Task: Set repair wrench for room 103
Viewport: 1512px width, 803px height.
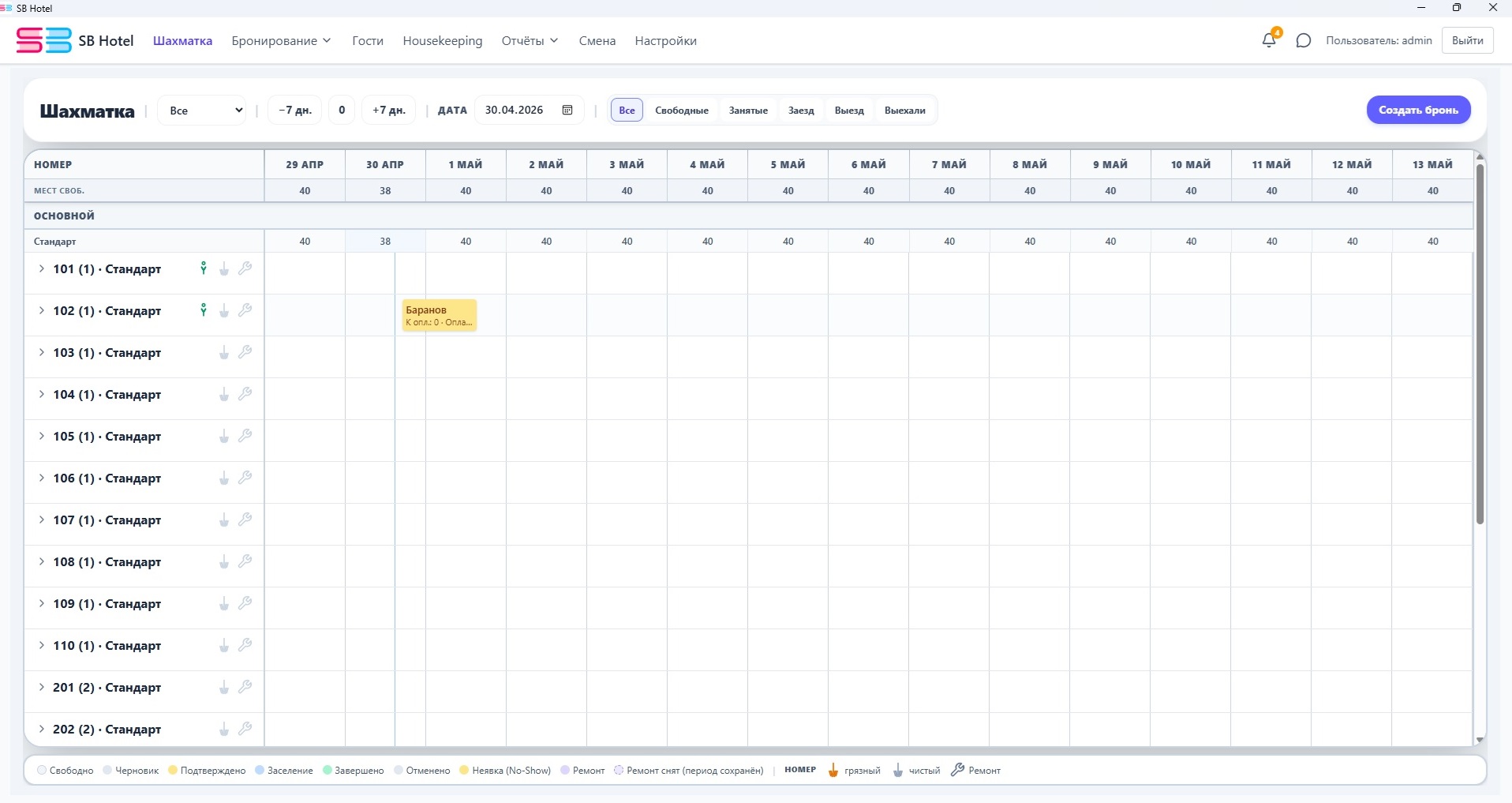Action: pos(245,352)
